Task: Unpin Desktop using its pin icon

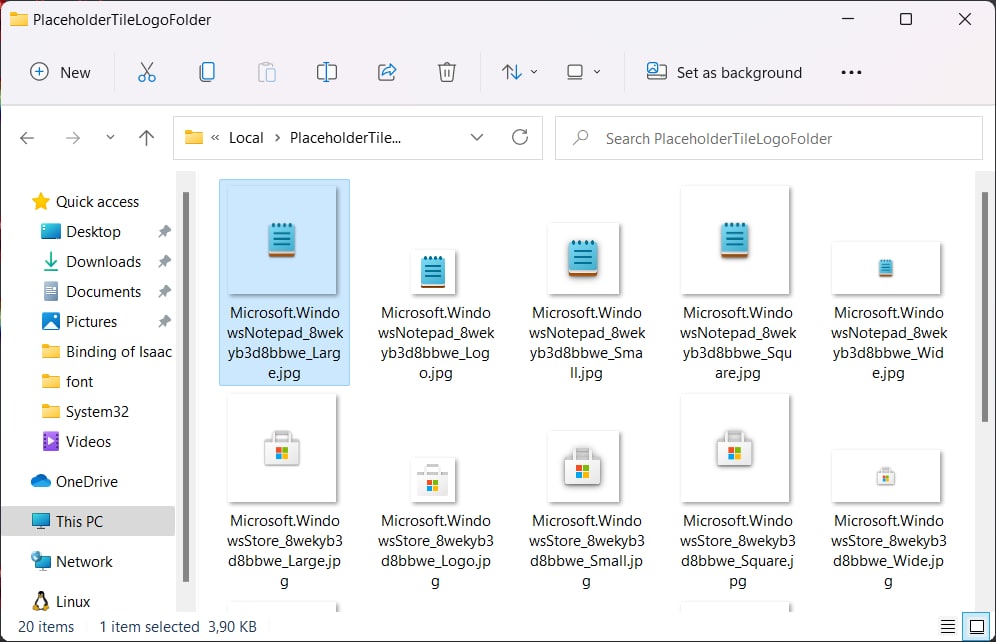Action: (x=165, y=231)
